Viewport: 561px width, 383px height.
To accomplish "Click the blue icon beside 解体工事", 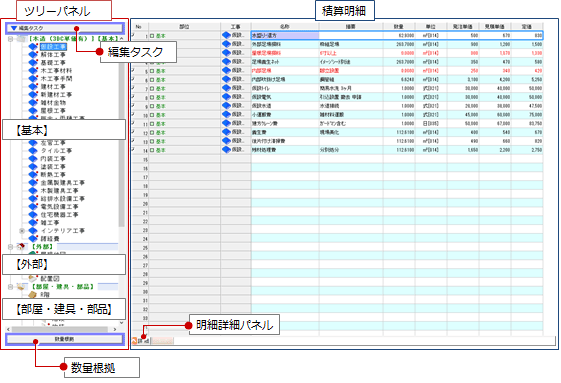I will (33, 54).
